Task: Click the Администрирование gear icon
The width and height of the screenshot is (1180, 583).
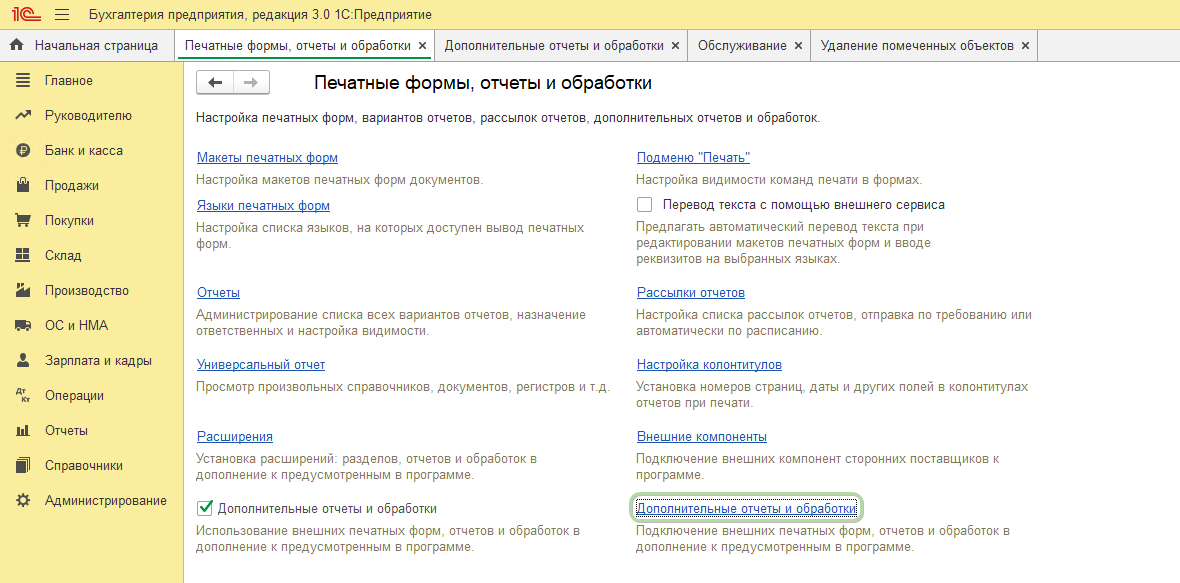Action: click(x=23, y=500)
